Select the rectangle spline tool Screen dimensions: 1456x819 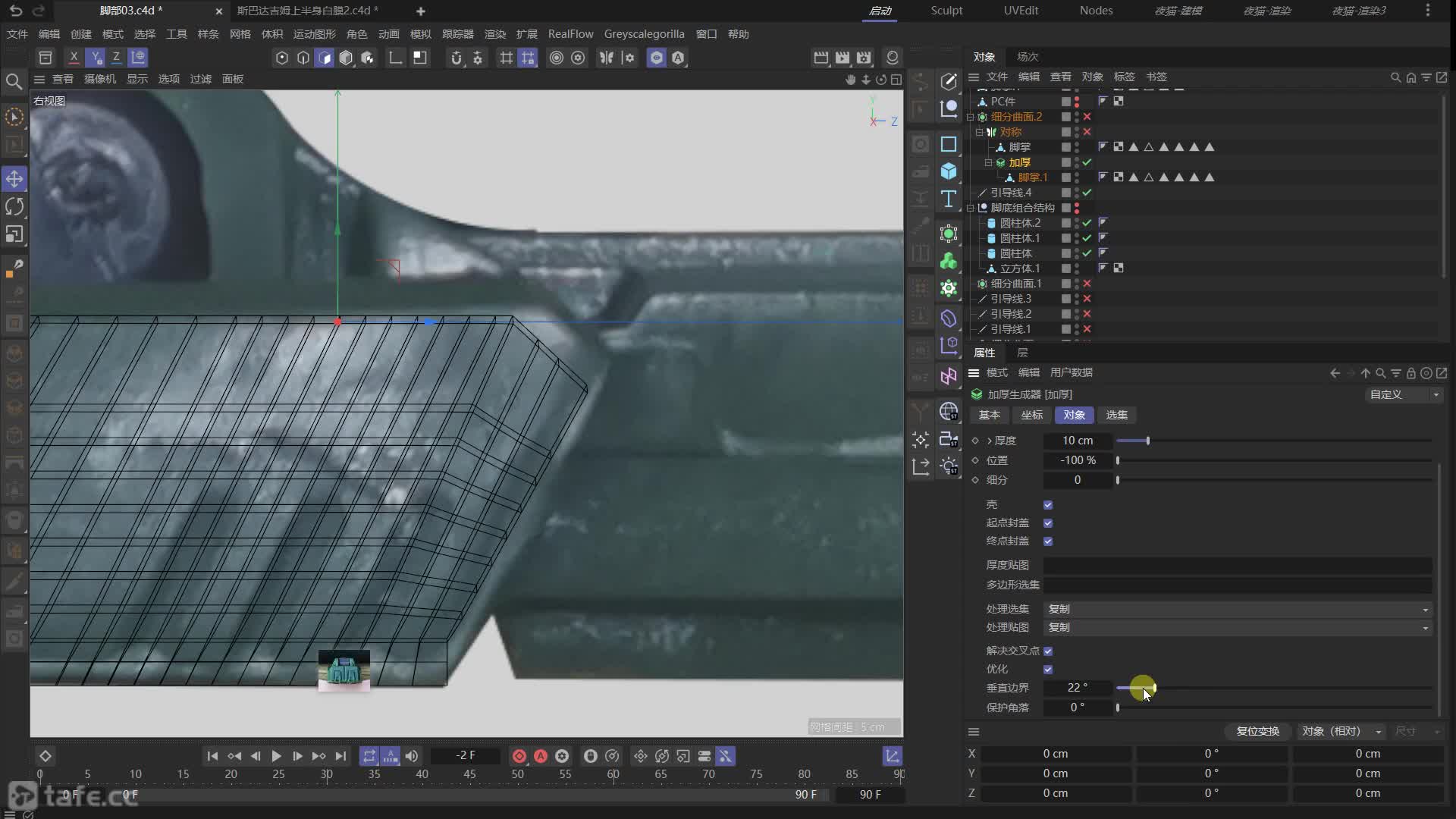click(x=949, y=144)
